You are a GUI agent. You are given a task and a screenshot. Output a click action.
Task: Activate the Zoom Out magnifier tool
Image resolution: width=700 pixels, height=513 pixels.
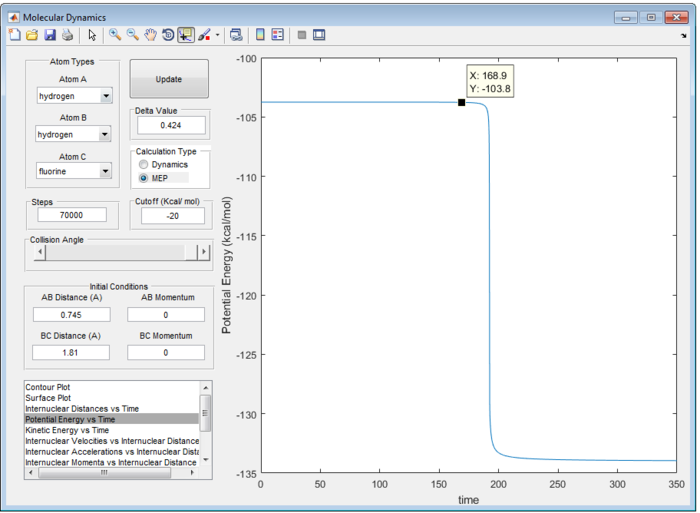pos(133,35)
